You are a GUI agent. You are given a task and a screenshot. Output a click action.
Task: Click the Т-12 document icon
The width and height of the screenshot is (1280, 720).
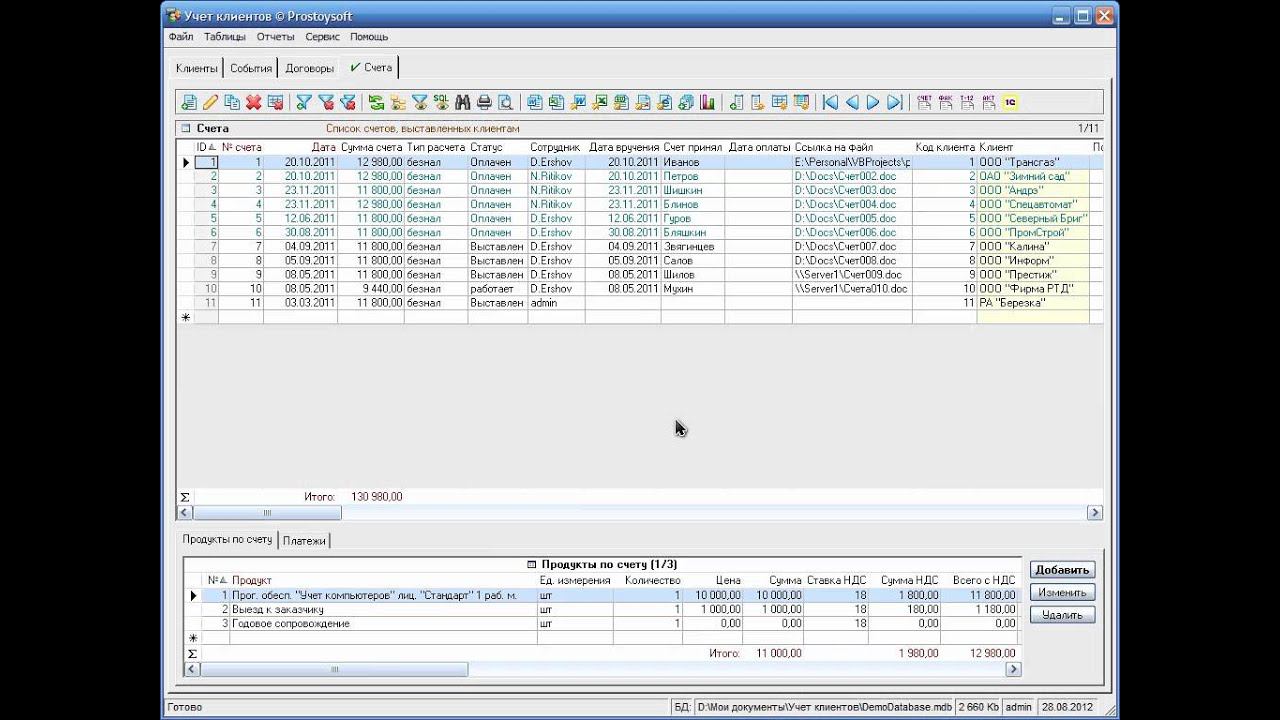coord(967,102)
